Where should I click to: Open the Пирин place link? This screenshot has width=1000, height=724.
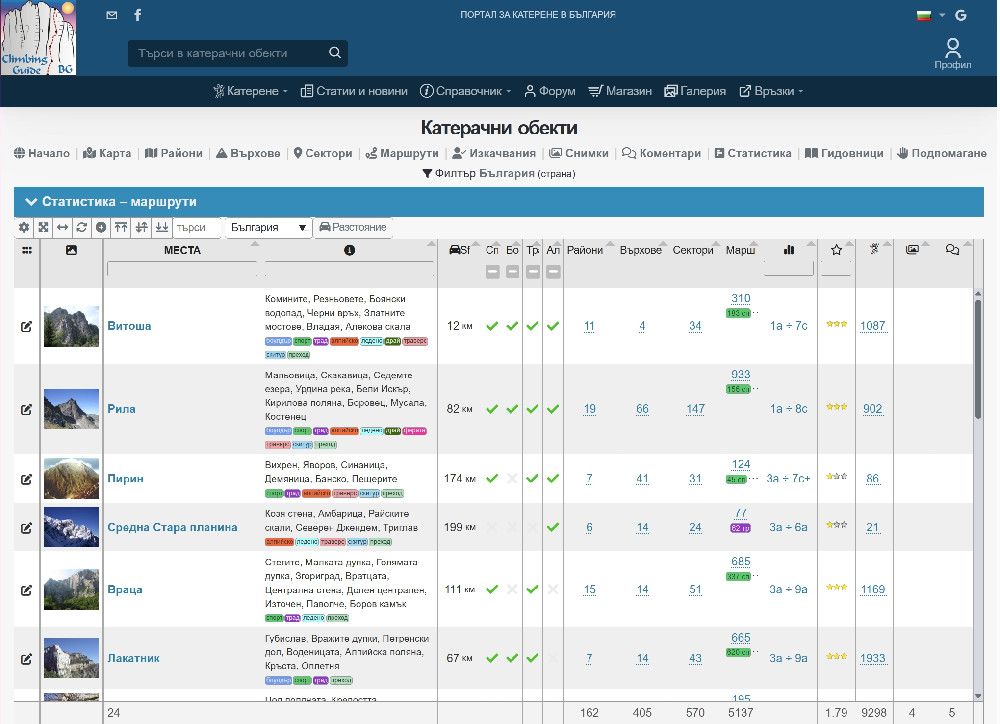(x=125, y=479)
